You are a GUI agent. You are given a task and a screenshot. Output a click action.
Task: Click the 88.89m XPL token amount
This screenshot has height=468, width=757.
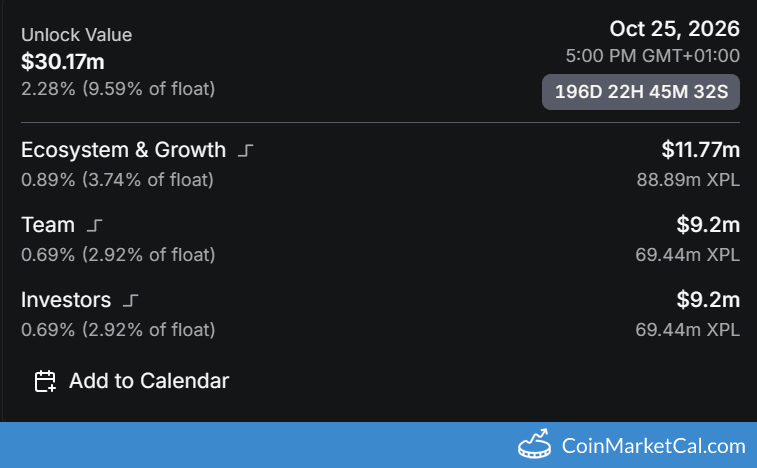point(688,180)
